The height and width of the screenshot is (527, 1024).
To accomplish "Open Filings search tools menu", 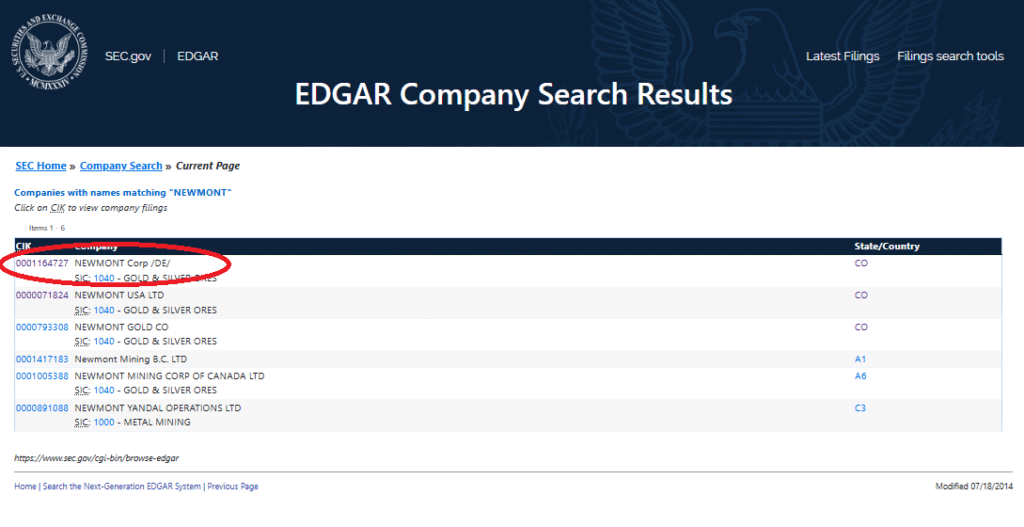I will coord(950,56).
